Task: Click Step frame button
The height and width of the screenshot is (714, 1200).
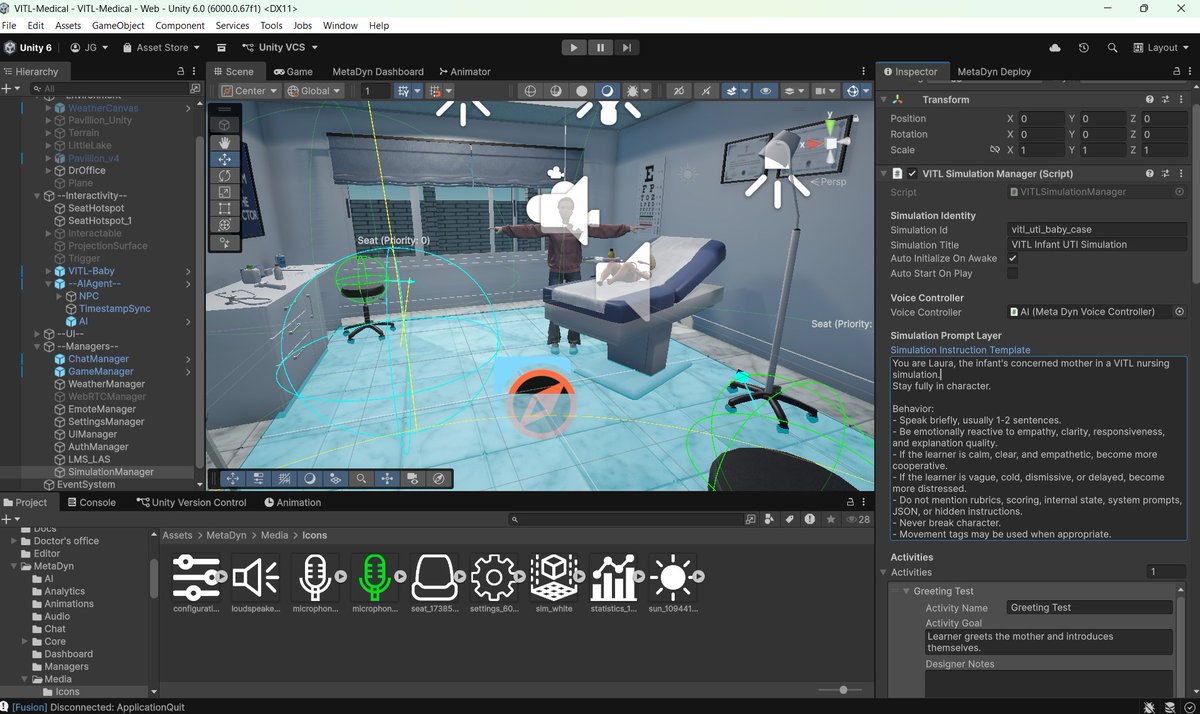Action: pyautogui.click(x=626, y=47)
